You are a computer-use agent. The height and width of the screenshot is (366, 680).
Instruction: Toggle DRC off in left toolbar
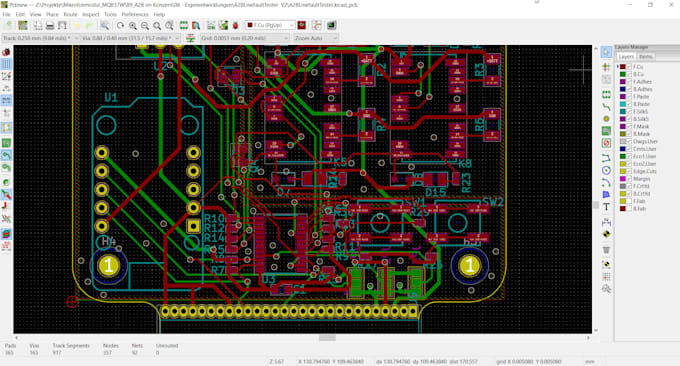[6, 52]
